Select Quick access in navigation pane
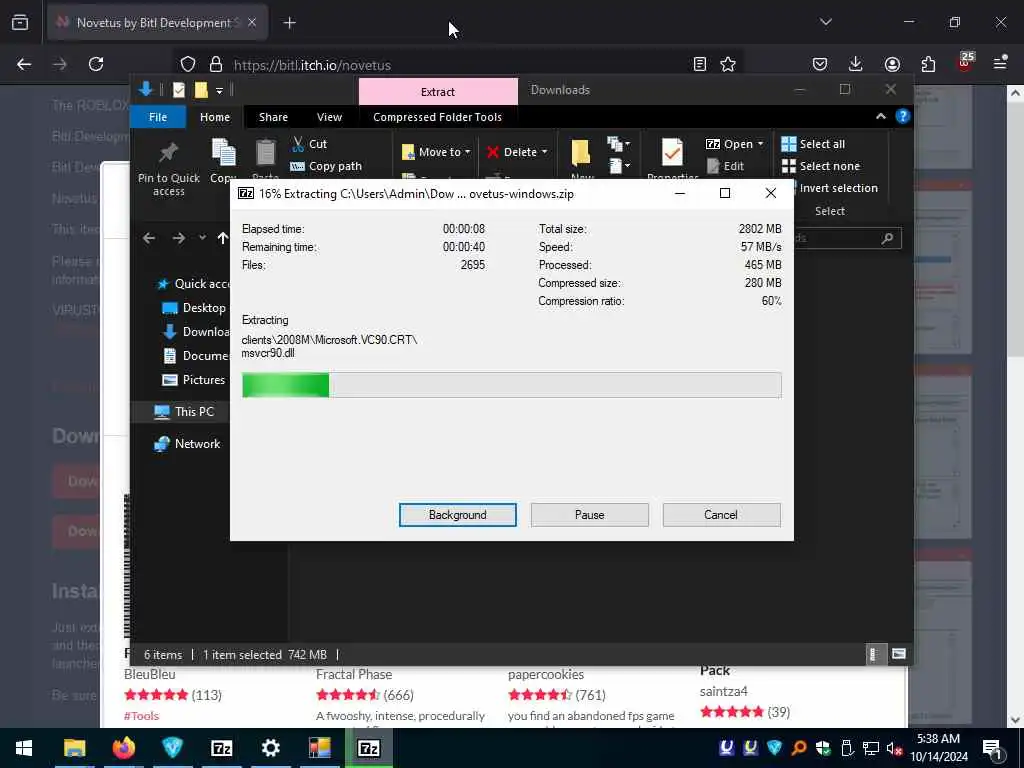1024x768 pixels. tap(193, 283)
